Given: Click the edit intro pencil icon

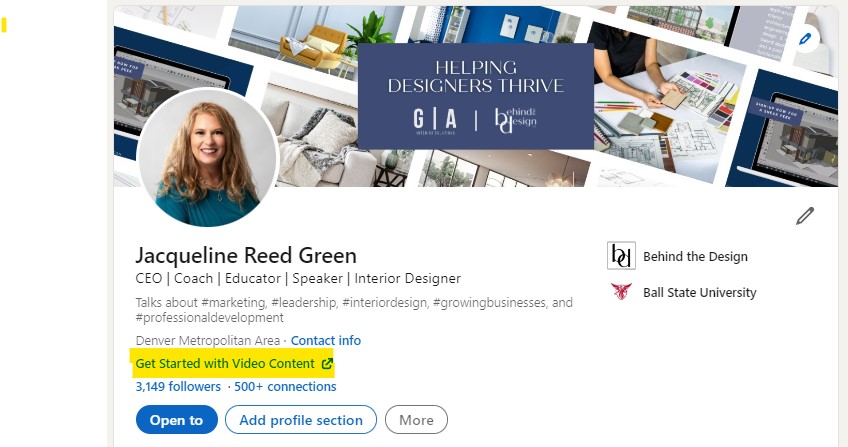Looking at the screenshot, I should point(805,216).
